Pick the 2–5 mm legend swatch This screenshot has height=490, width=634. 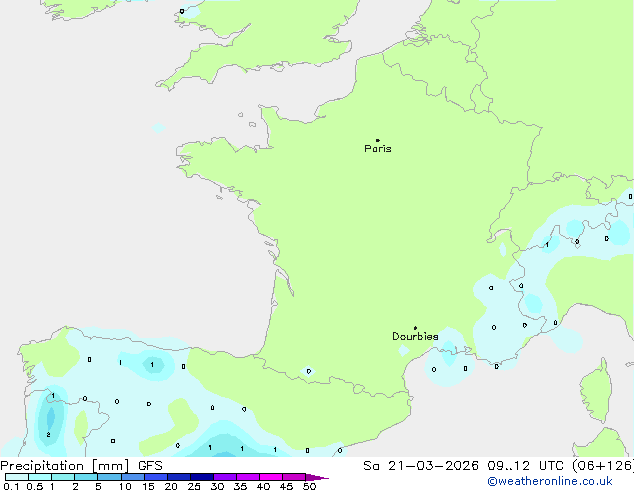click(x=86, y=477)
